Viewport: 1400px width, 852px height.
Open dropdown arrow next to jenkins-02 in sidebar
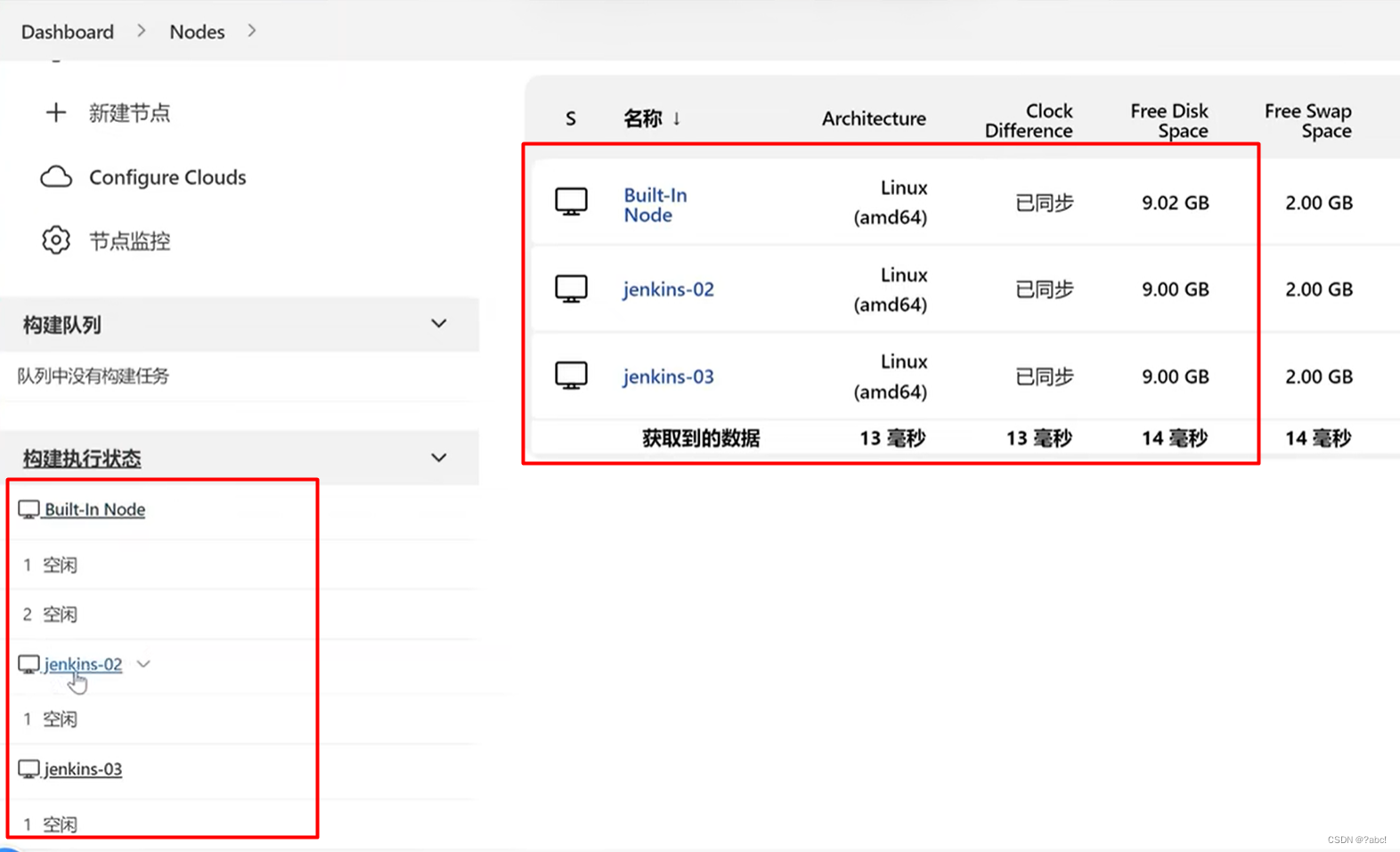pyautogui.click(x=143, y=664)
